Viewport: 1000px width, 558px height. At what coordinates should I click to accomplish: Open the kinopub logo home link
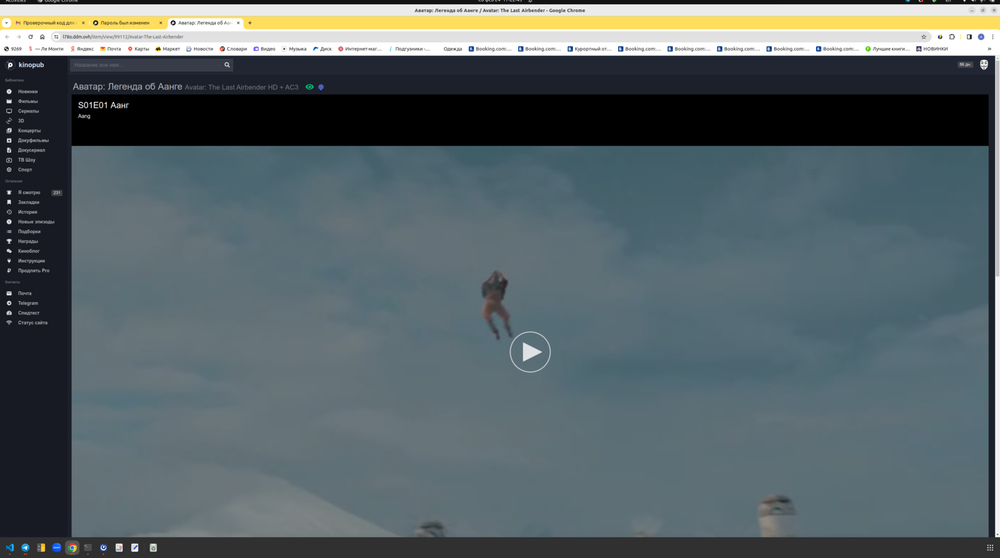[26, 65]
